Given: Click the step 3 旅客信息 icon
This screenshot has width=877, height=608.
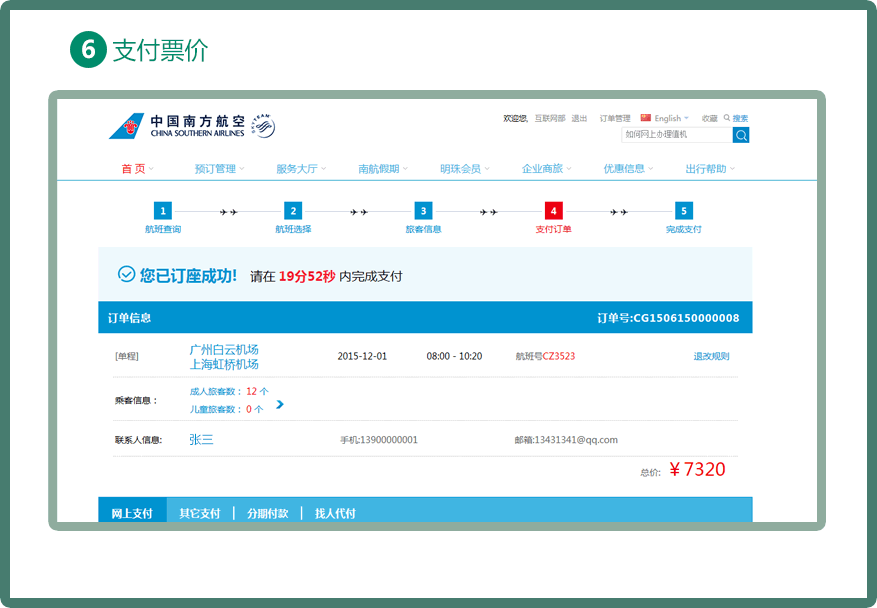Looking at the screenshot, I should (423, 211).
